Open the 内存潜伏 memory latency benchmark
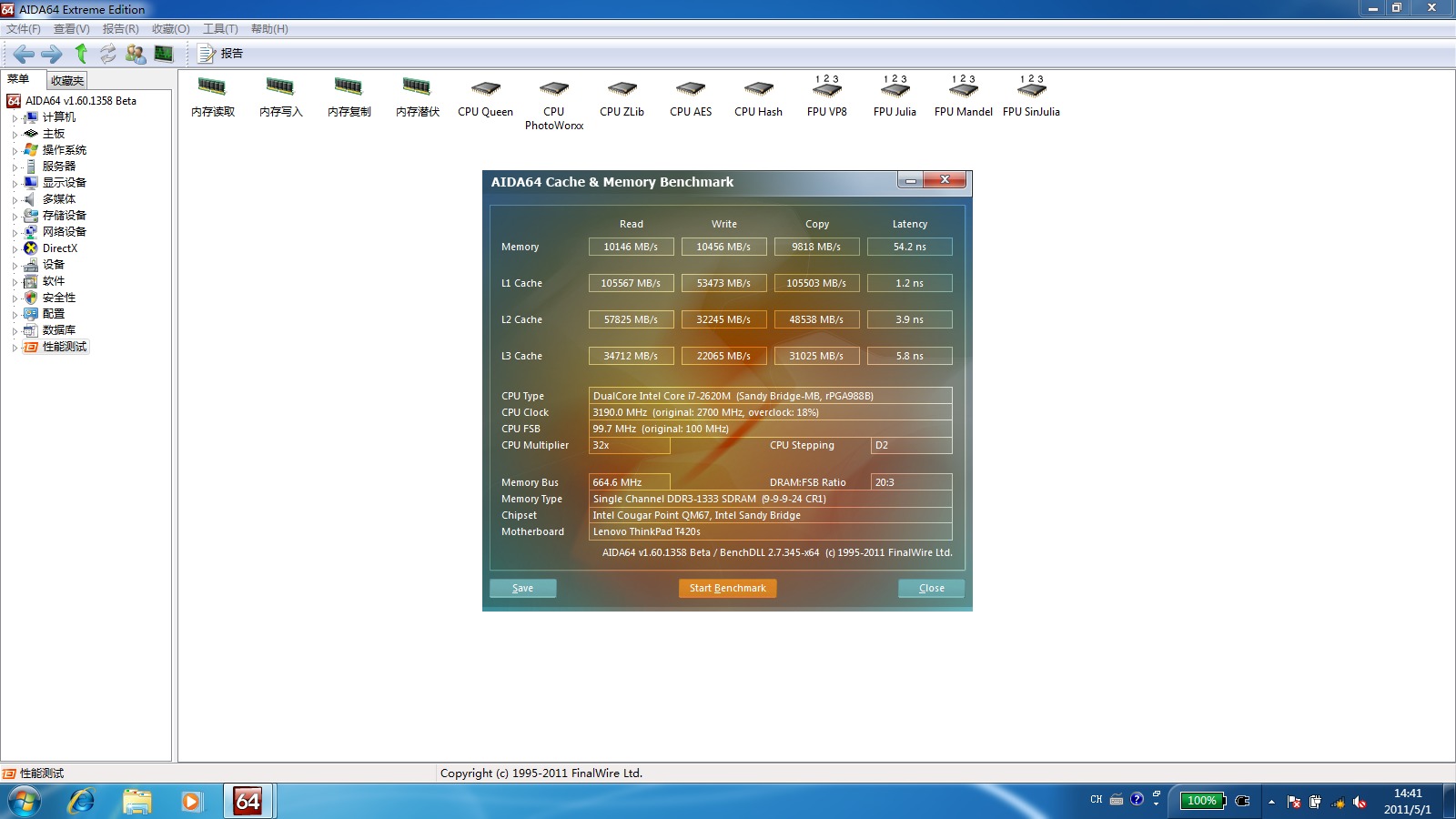 [417, 98]
